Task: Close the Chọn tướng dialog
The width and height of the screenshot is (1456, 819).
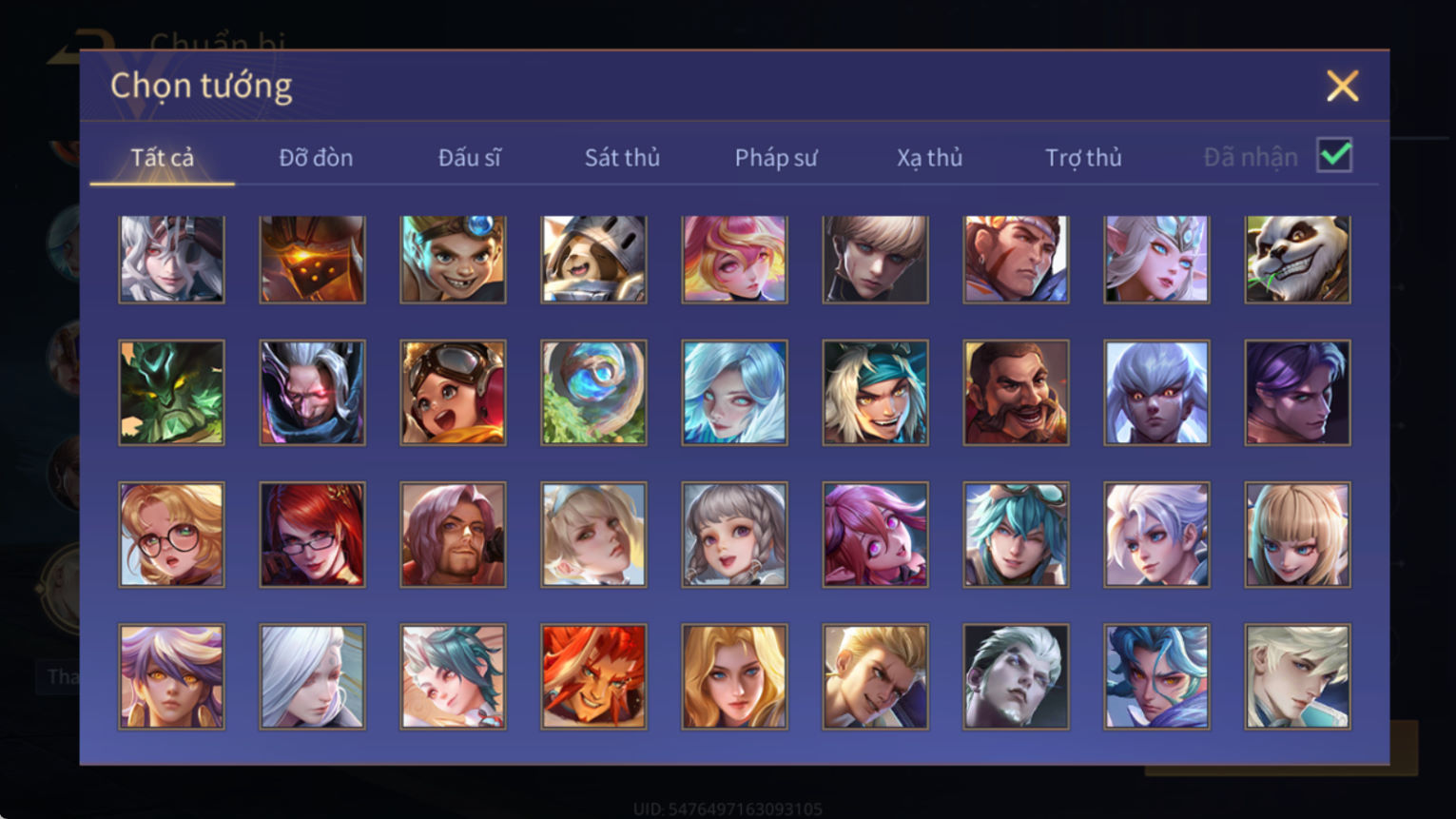Action: coord(1342,87)
